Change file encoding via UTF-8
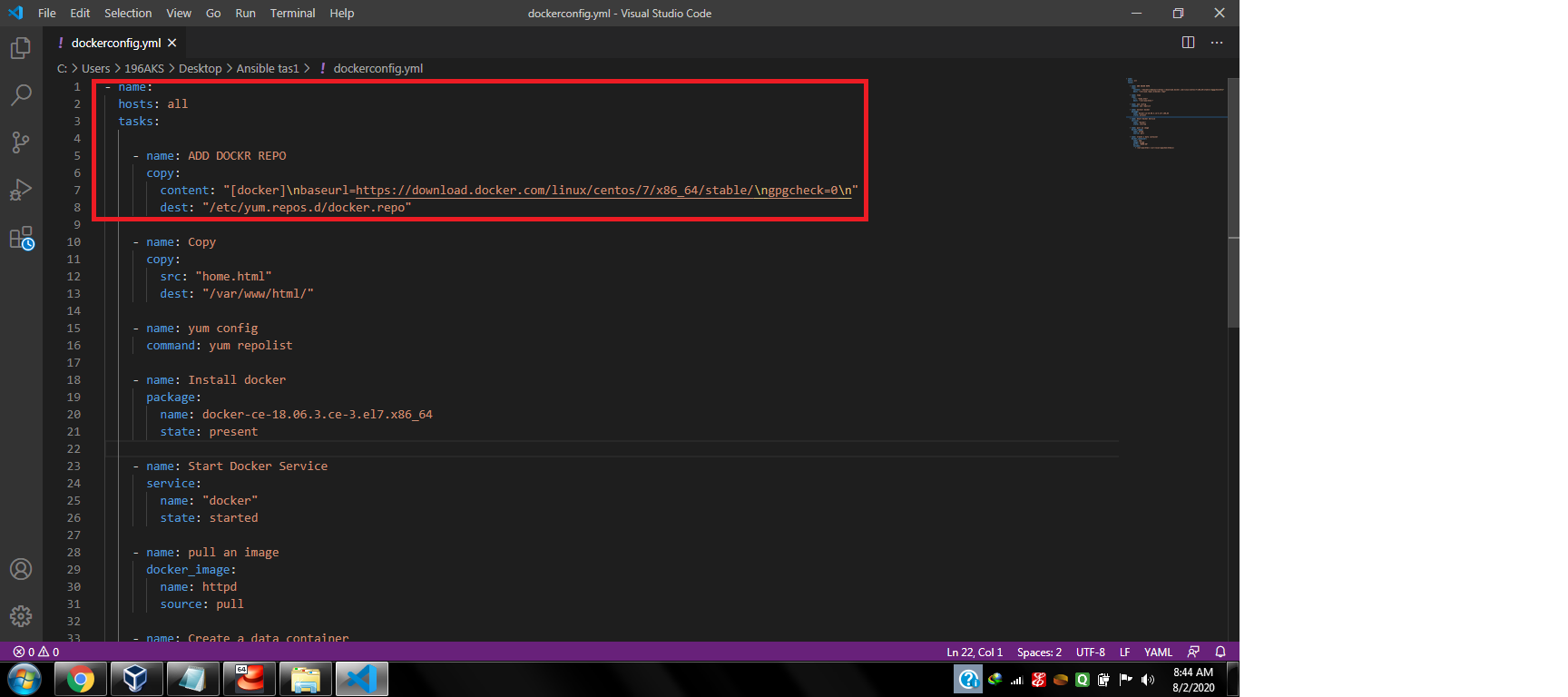The image size is (1568, 697). click(x=1090, y=652)
